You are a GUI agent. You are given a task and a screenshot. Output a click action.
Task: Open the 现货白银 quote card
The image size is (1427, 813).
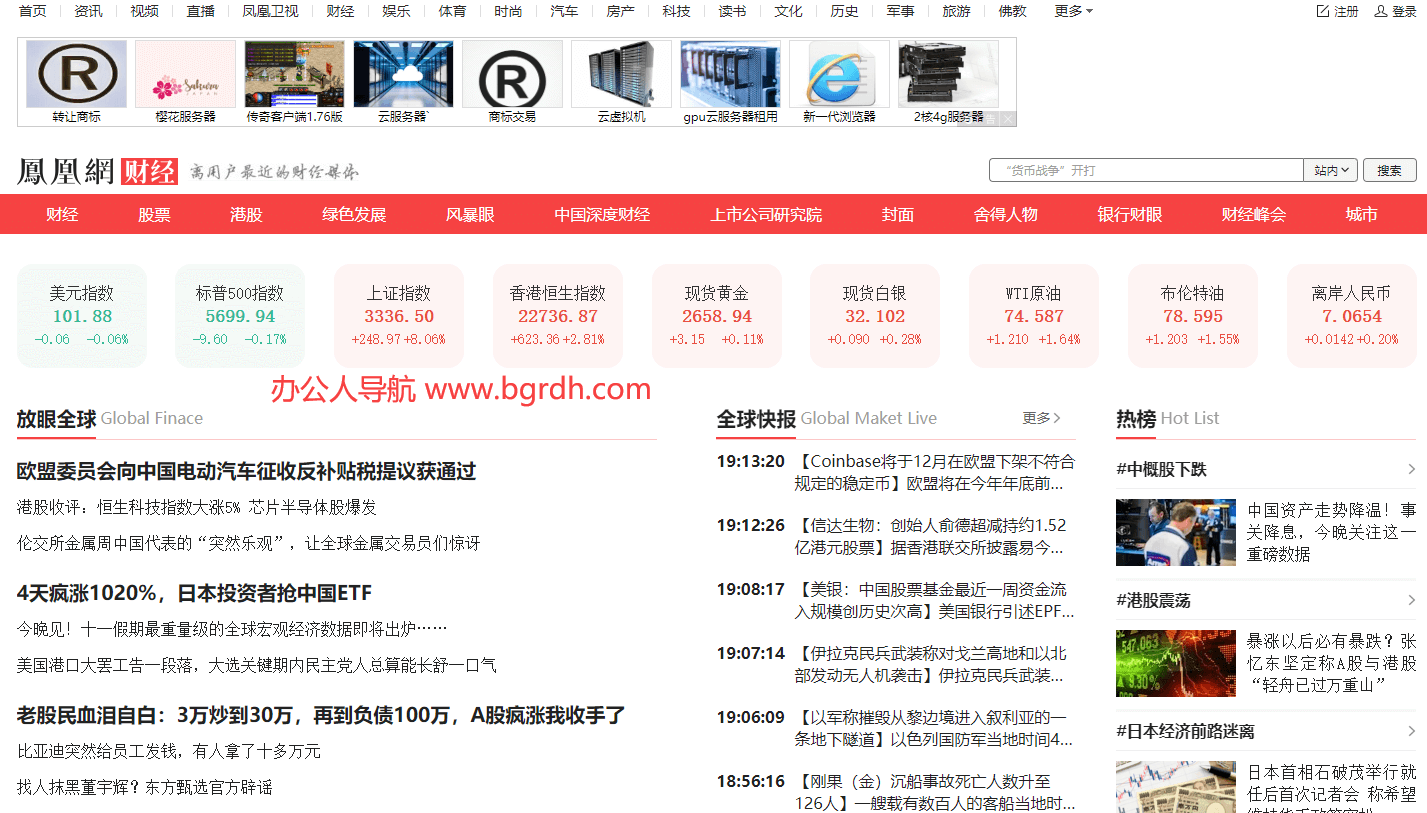[x=875, y=316]
